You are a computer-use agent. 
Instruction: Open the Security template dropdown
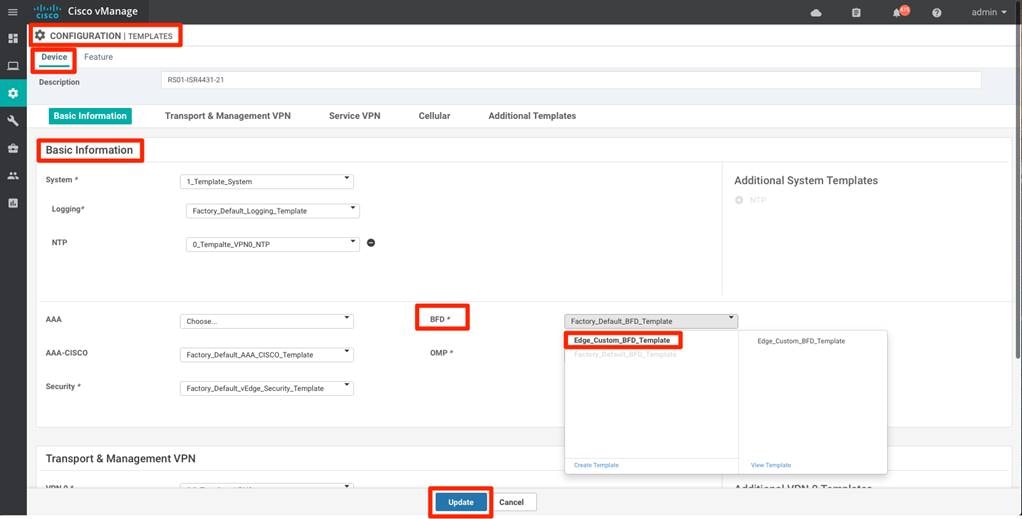tap(267, 388)
